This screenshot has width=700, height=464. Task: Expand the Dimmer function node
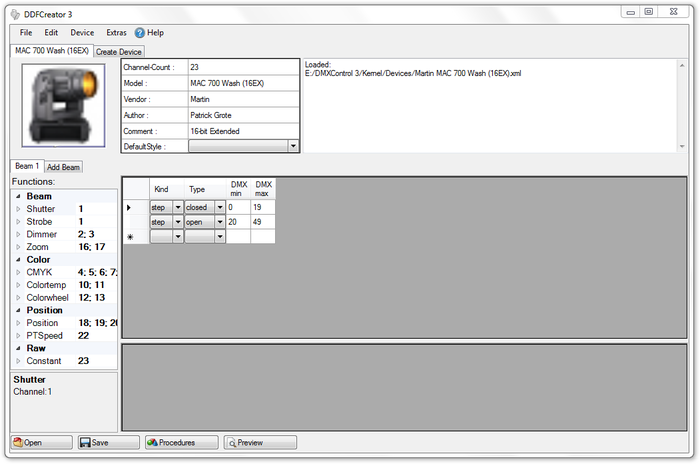[x=18, y=234]
